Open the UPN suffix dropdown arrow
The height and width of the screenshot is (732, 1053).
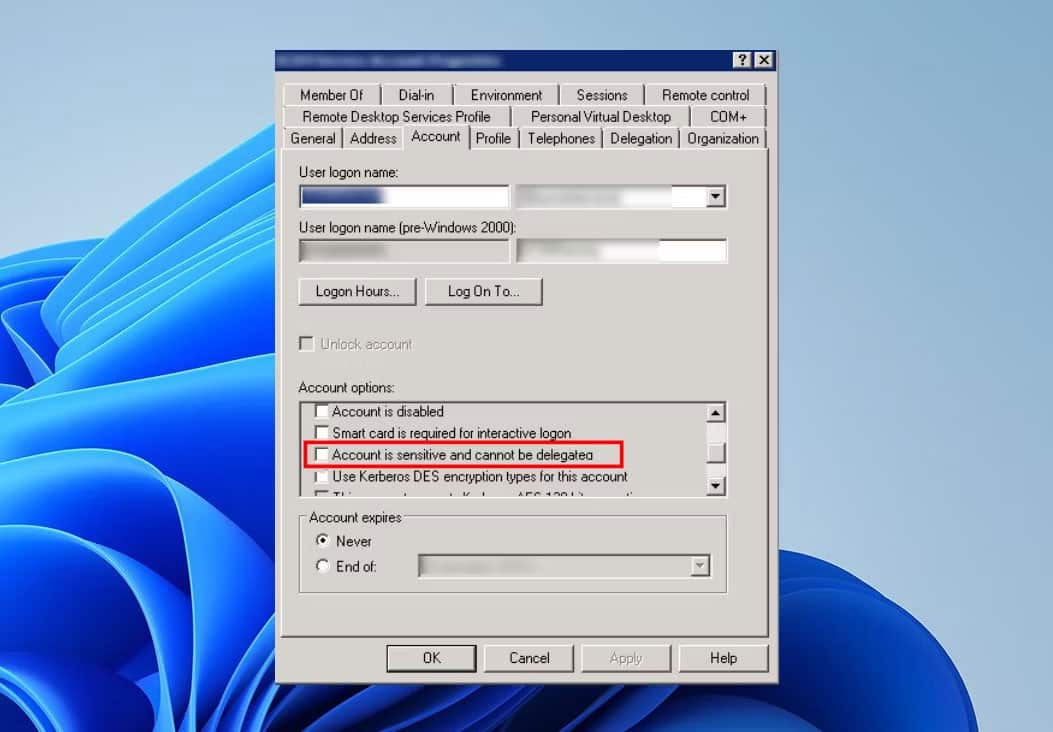[x=715, y=197]
